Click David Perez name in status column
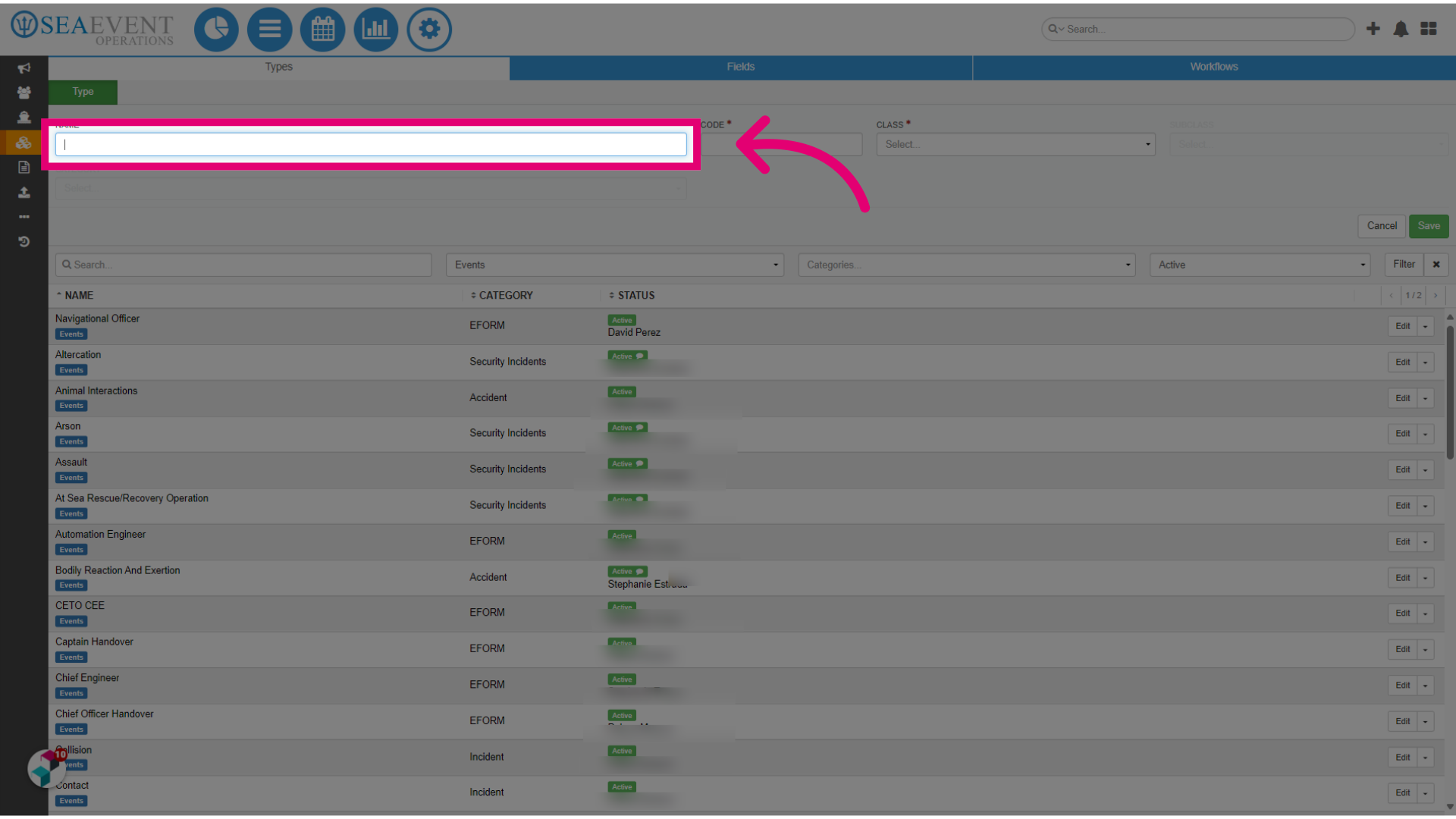 634,333
